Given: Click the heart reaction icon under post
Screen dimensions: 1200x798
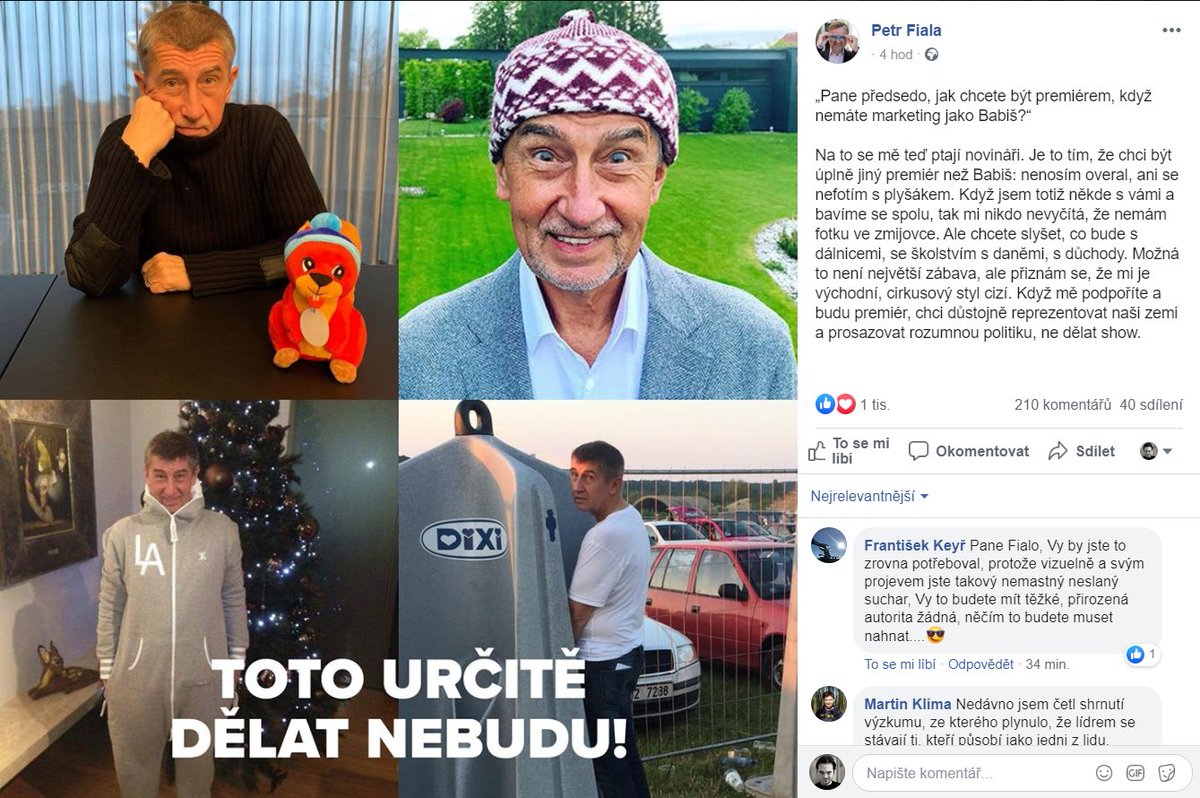Looking at the screenshot, I should click(845, 404).
